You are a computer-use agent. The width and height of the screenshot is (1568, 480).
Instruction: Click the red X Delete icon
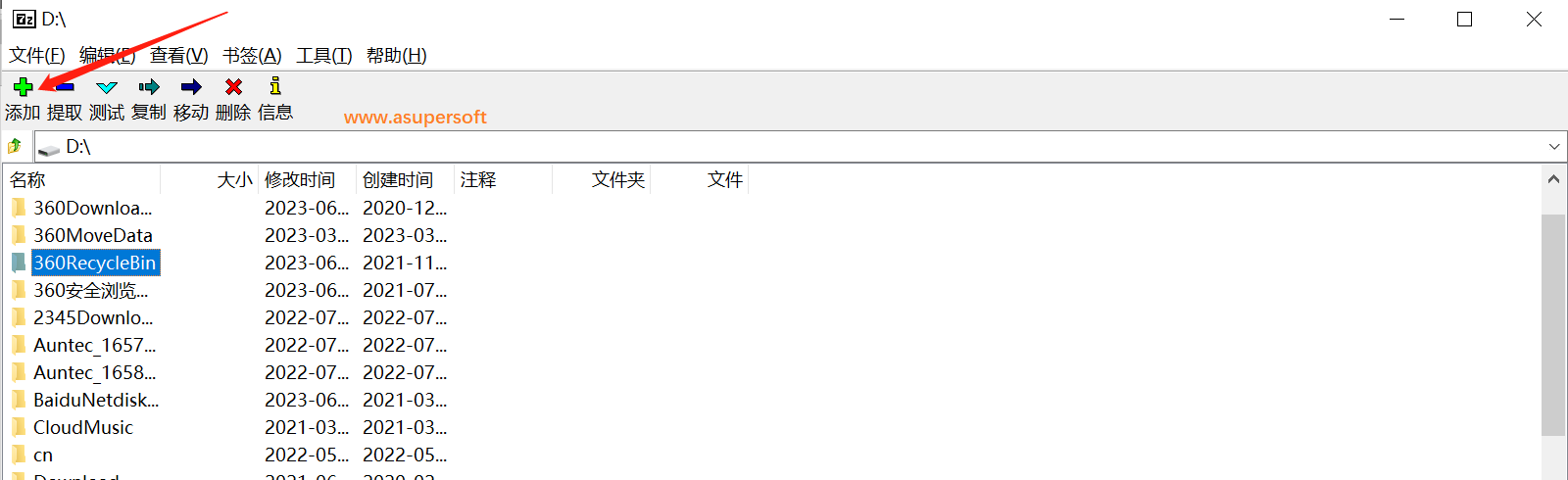tap(233, 87)
